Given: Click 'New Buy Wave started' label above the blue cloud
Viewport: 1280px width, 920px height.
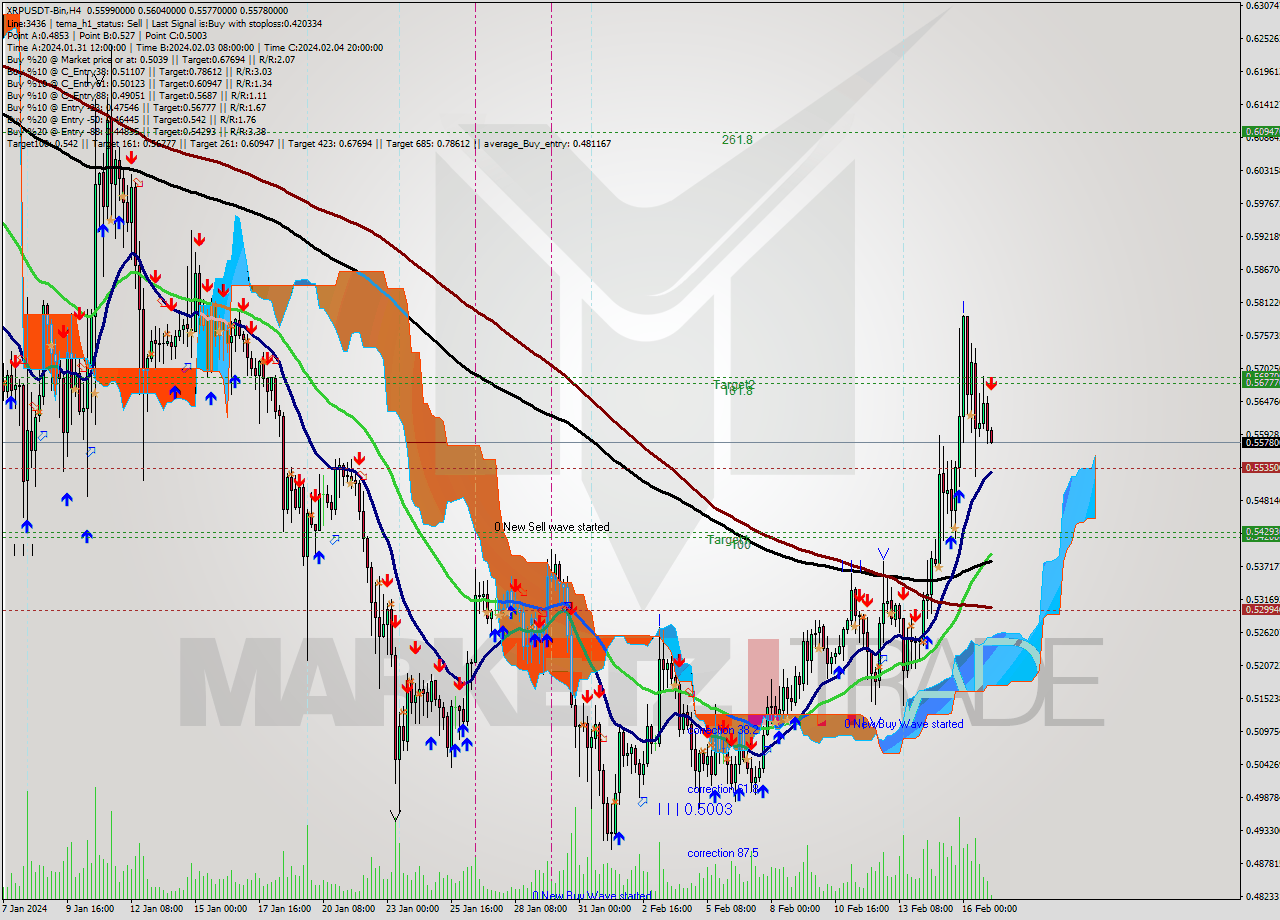Looking at the screenshot, I should click(x=904, y=724).
